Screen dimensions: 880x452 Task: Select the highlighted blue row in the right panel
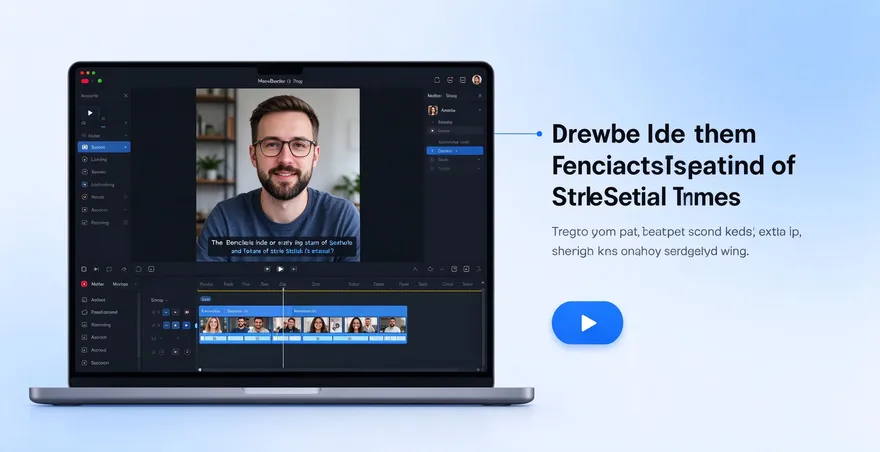tap(455, 151)
